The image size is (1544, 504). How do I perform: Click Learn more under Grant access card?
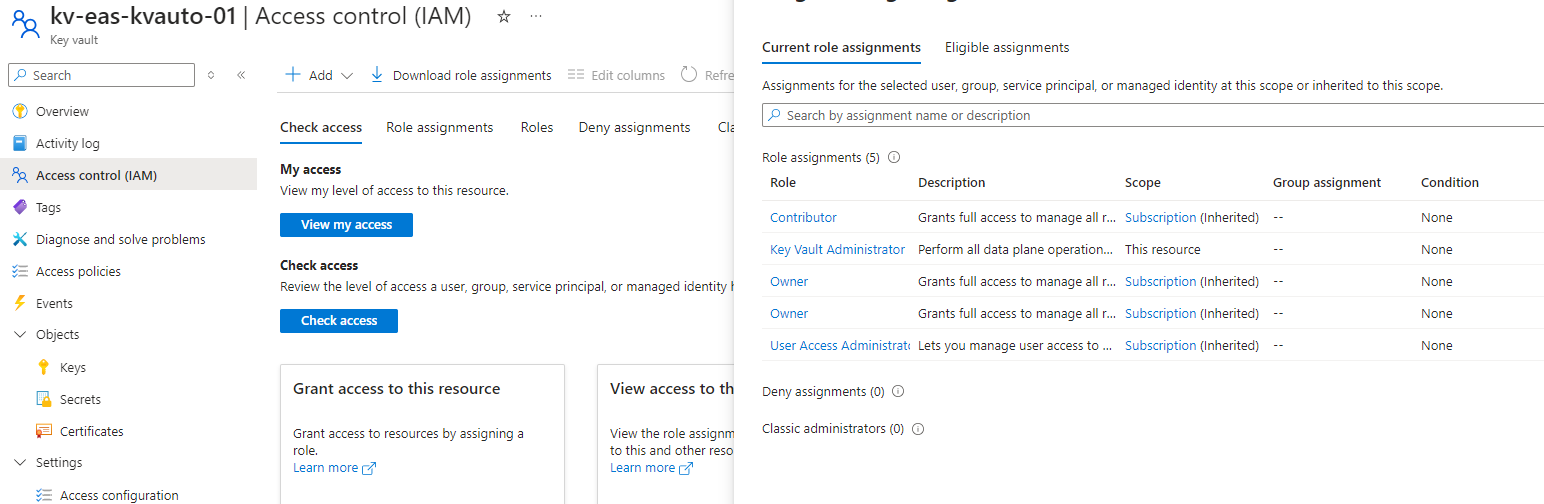pyautogui.click(x=334, y=468)
